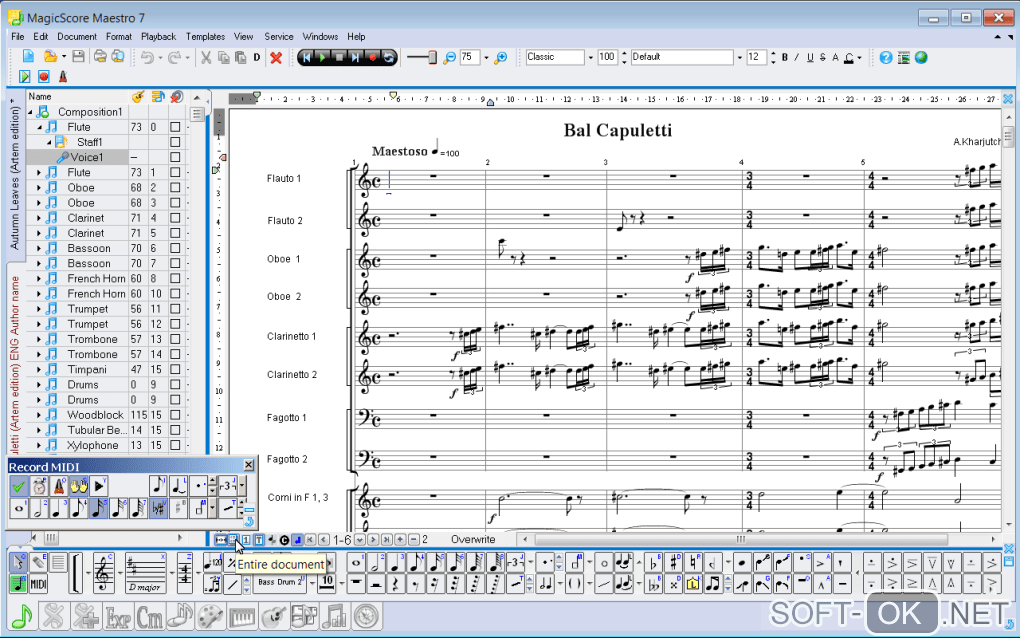Viewport: 1020px width, 638px height.
Task: Select the guitar tab at bottom
Action: [273, 616]
